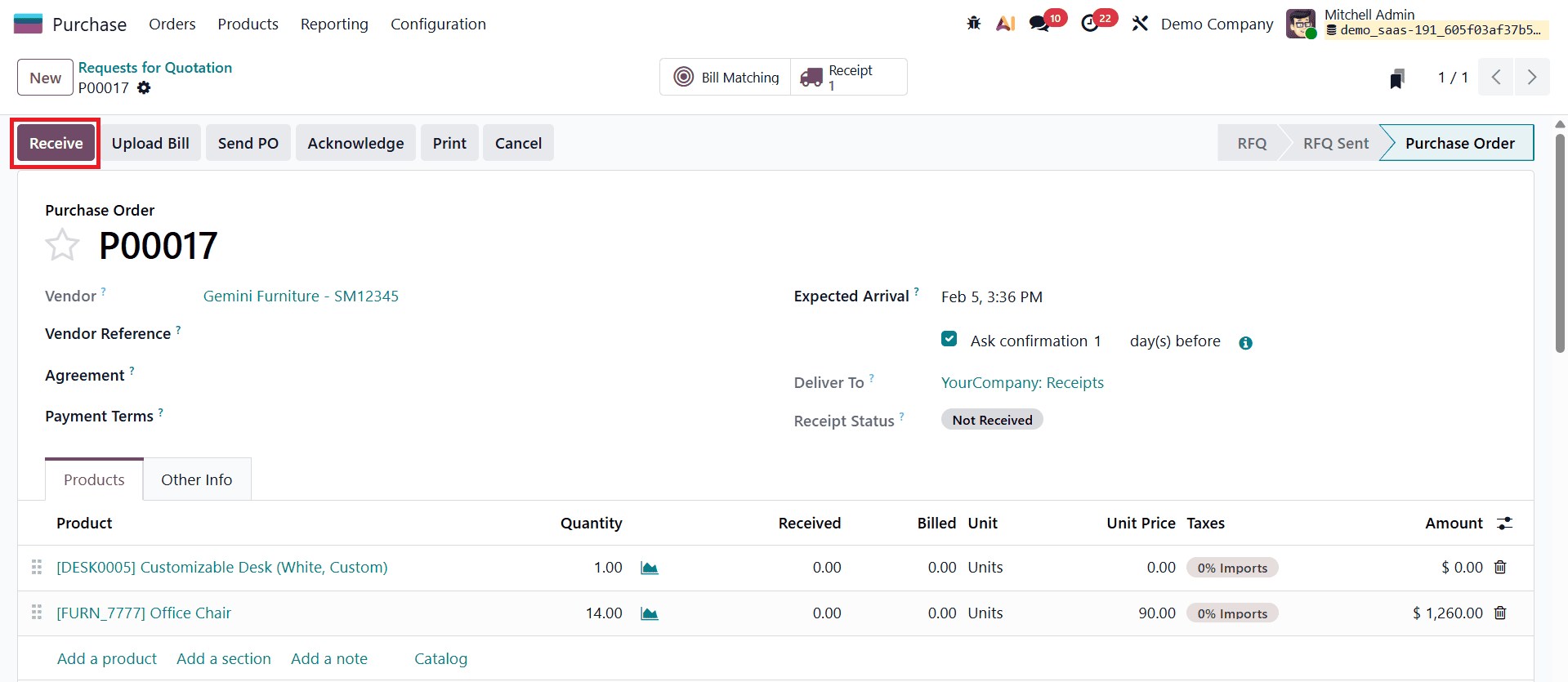Go to previous record arrow
The image size is (1568, 682).
pyautogui.click(x=1496, y=77)
